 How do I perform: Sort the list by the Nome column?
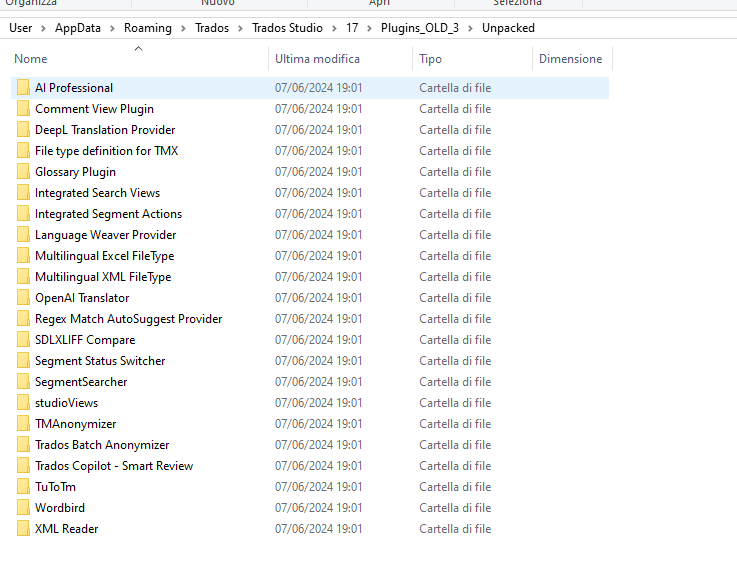(x=31, y=59)
